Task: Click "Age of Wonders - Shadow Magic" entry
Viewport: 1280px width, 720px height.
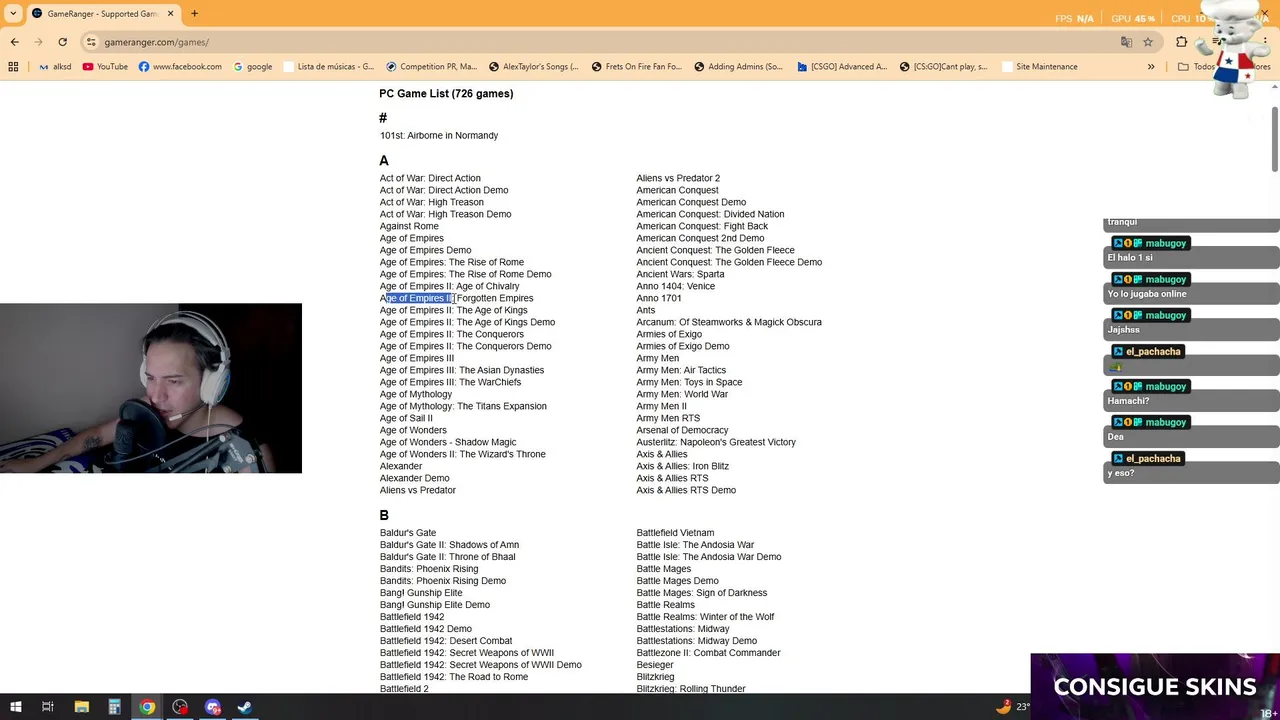Action: pos(448,442)
